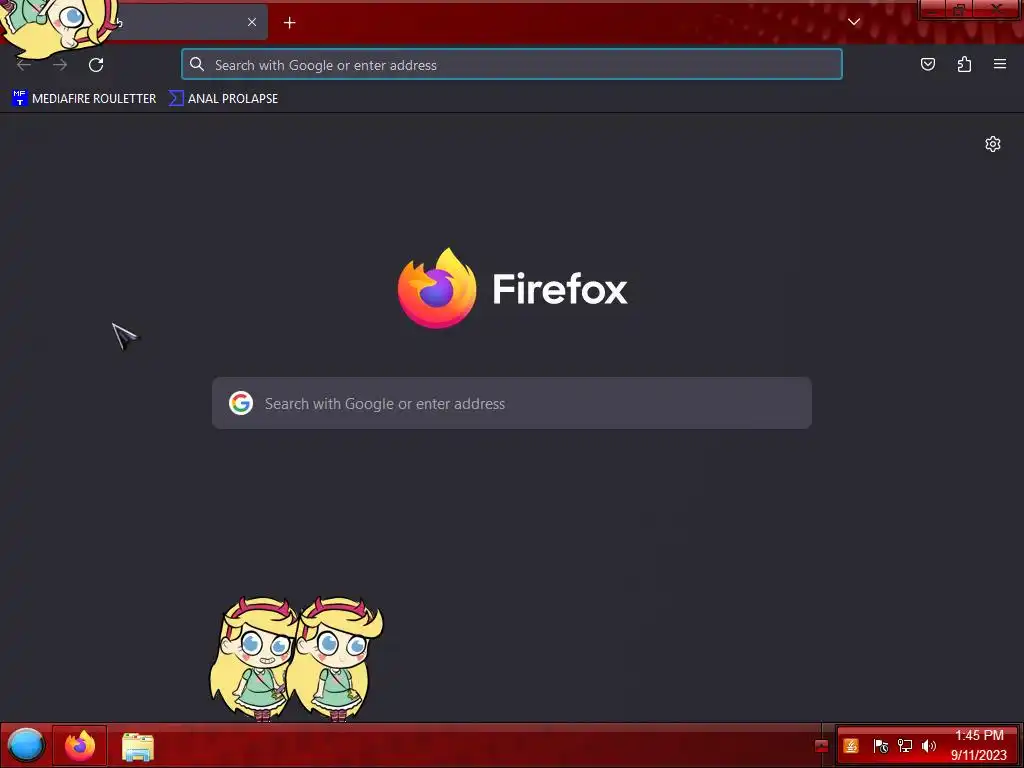The height and width of the screenshot is (768, 1024).
Task: Show hidden tray icons arrow
Action: (822, 746)
